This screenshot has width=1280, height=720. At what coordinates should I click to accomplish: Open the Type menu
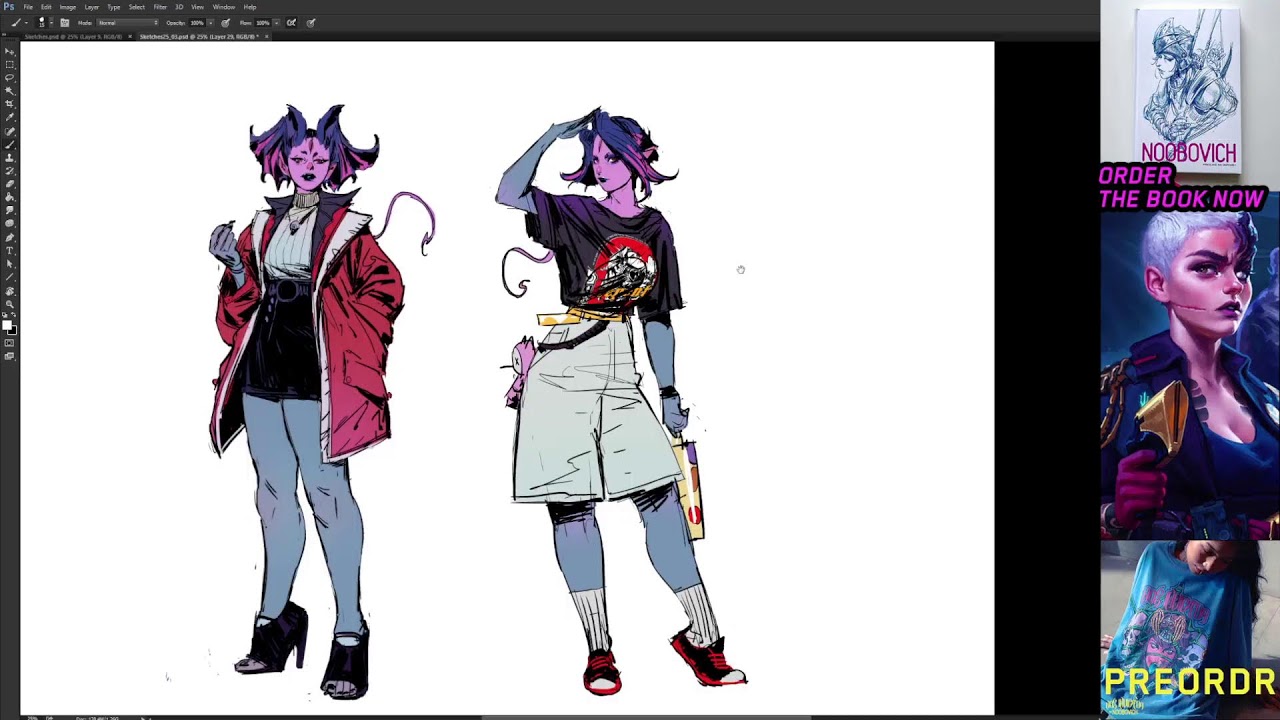pos(114,7)
